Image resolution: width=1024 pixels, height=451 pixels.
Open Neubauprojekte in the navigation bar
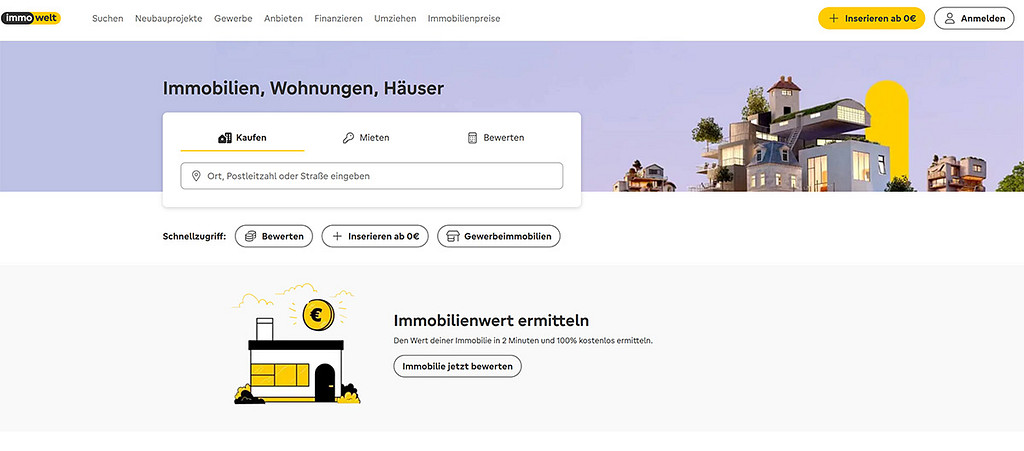[x=168, y=19]
